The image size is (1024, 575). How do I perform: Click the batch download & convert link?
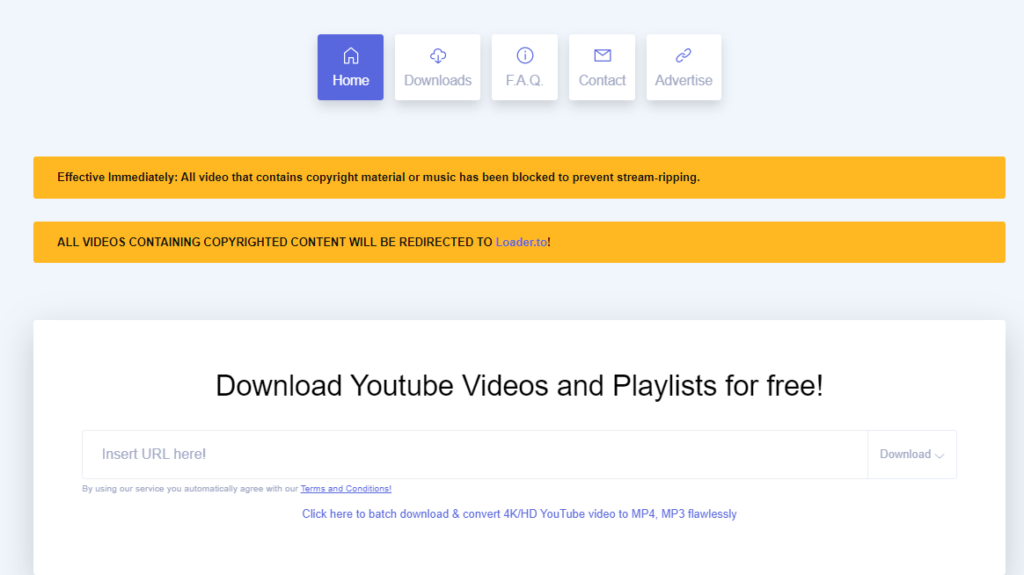(x=519, y=514)
